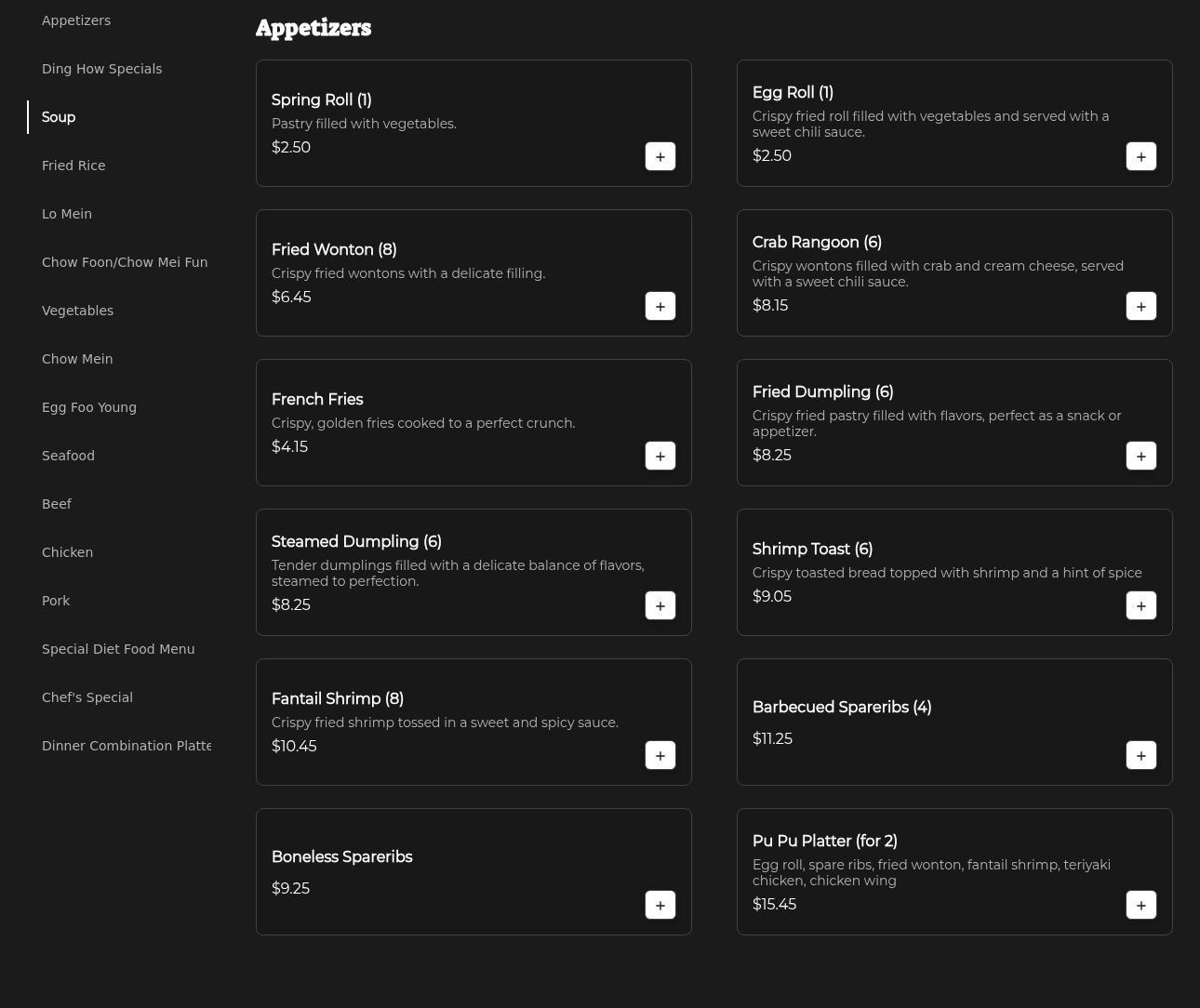Select Chow Foon/Chow Mei Fun category

click(x=125, y=262)
